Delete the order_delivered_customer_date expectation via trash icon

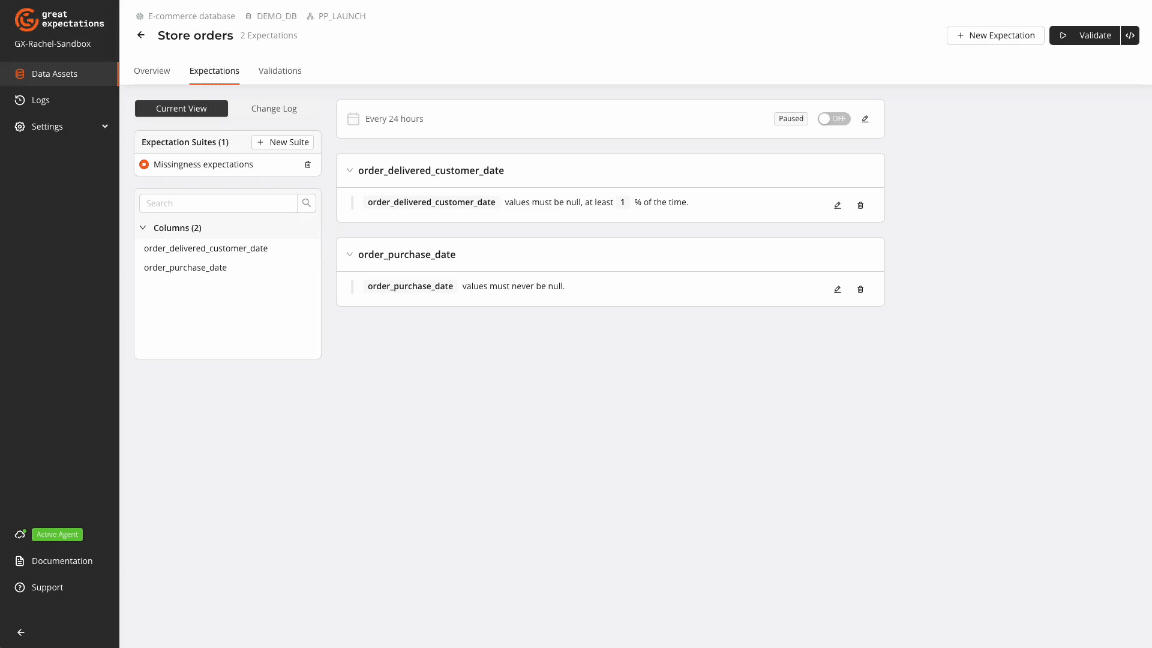(x=860, y=205)
